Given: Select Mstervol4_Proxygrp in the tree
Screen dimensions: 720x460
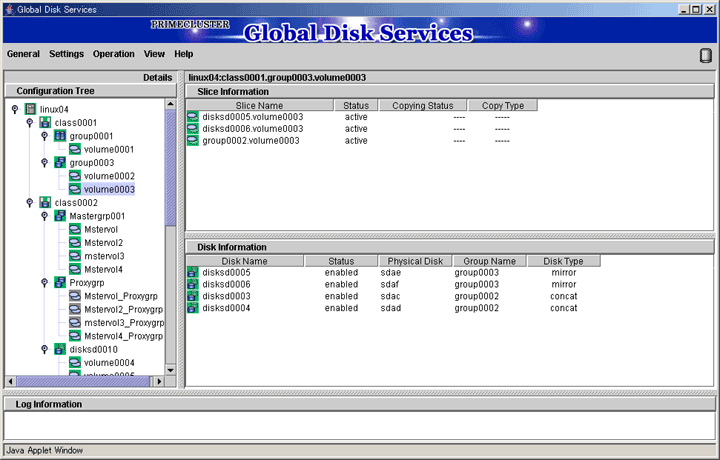Looking at the screenshot, I should pos(124,336).
